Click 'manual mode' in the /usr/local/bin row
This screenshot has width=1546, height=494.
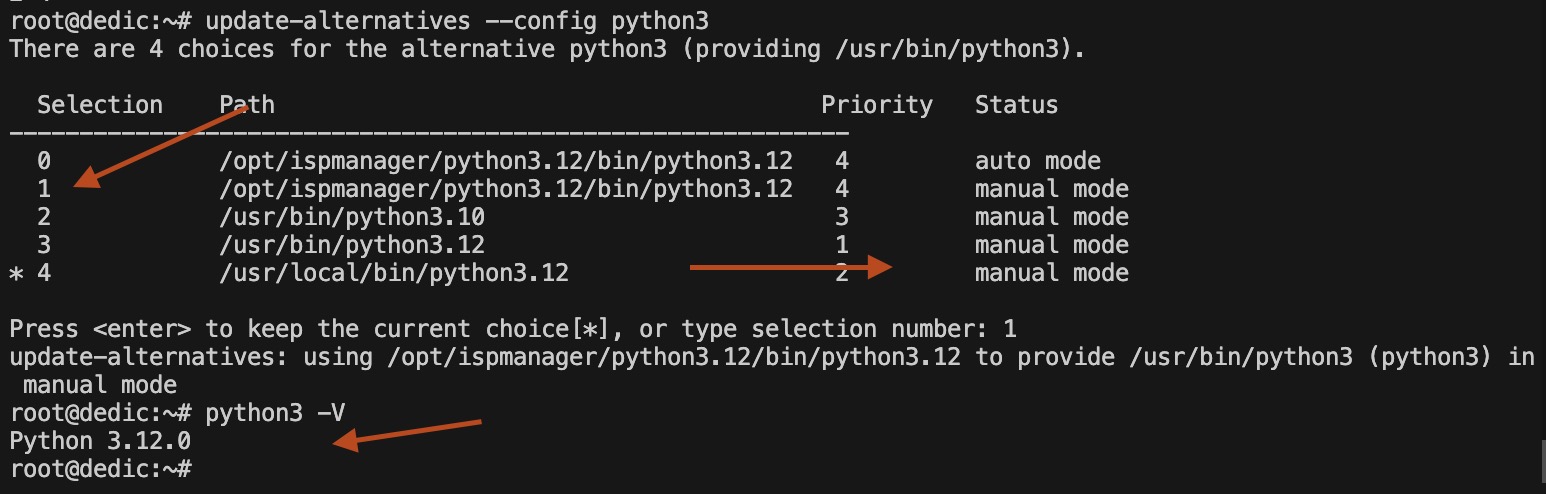tap(1052, 273)
